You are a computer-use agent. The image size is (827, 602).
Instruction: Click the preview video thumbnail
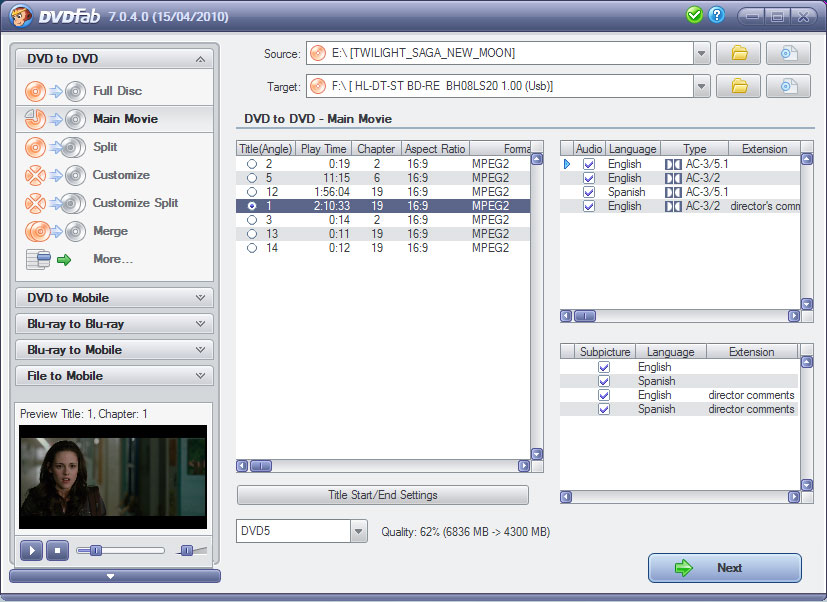tap(113, 477)
